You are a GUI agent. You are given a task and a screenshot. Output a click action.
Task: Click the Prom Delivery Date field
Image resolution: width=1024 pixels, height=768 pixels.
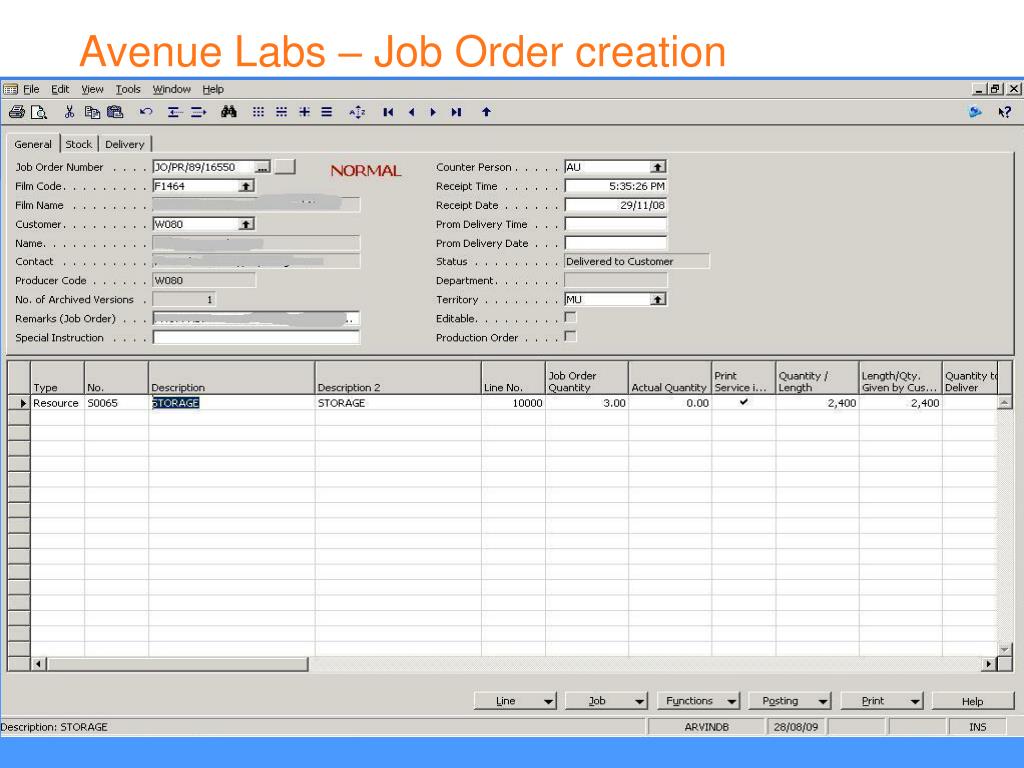615,243
